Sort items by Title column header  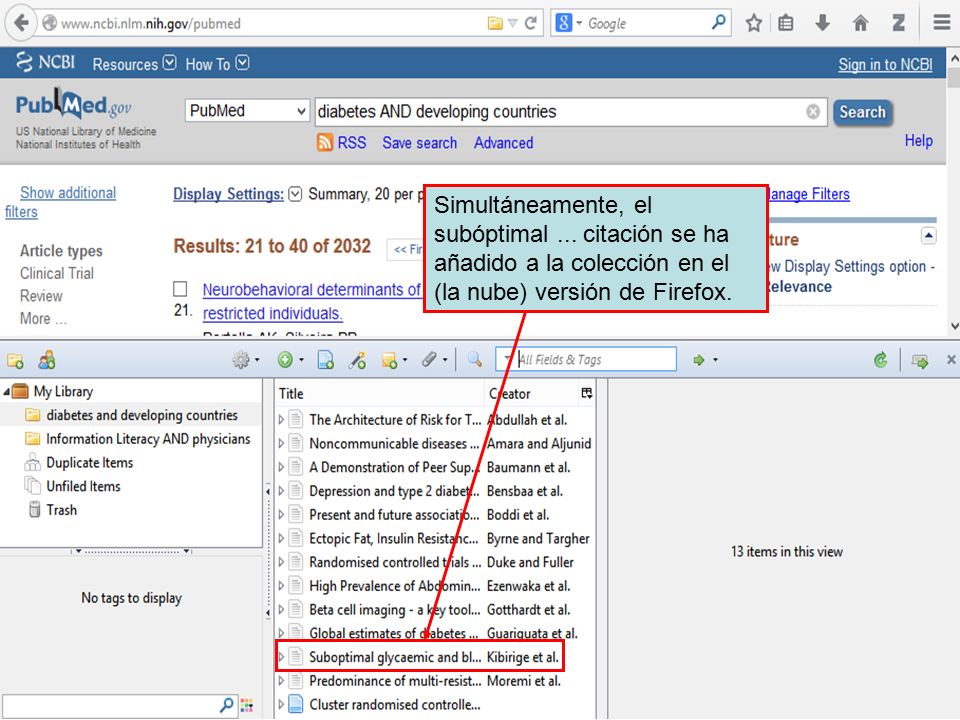[291, 394]
